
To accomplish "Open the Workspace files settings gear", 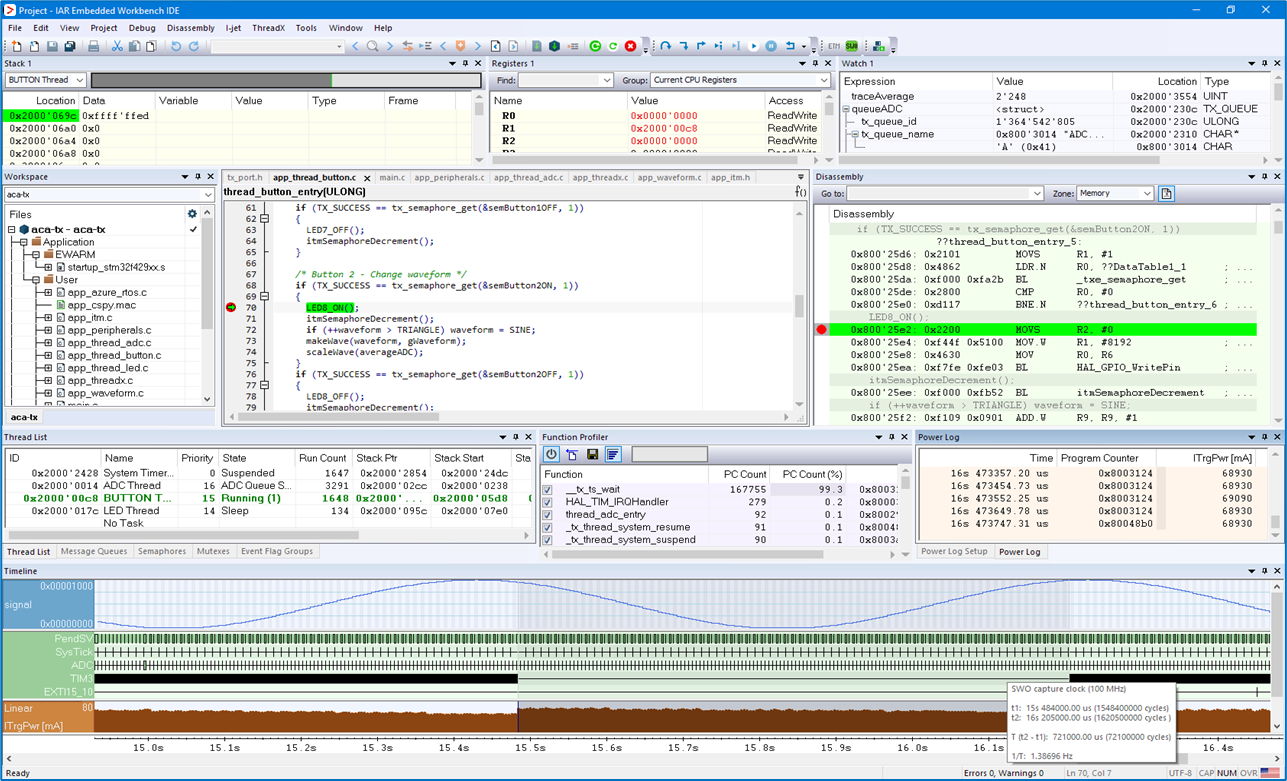I will pos(192,214).
